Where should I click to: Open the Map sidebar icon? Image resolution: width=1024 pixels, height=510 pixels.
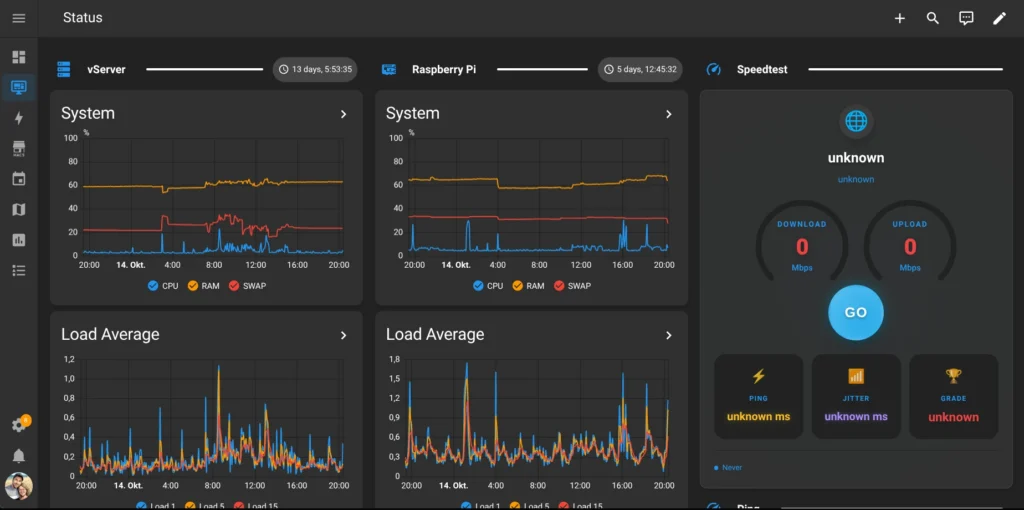pyautogui.click(x=19, y=209)
